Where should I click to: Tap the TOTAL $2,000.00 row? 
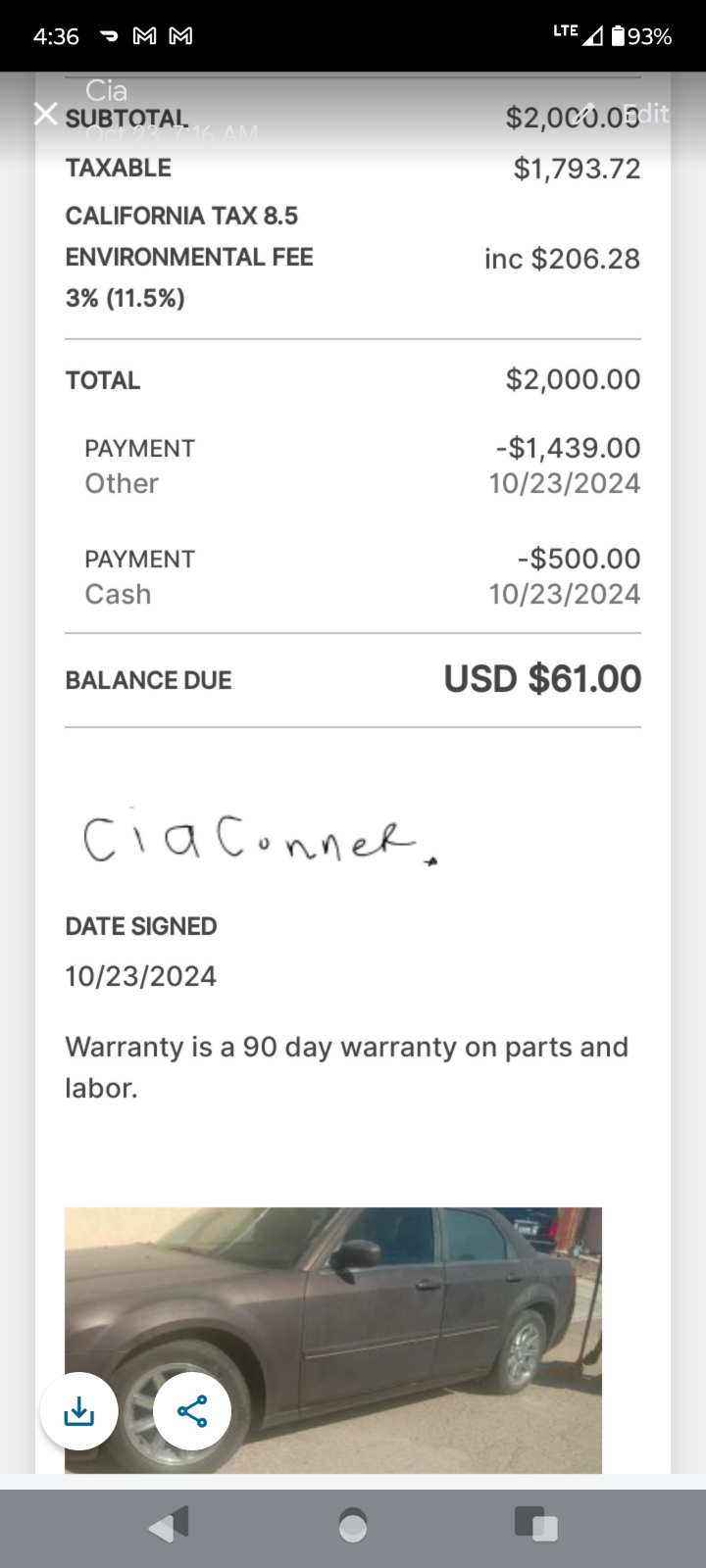pos(353,379)
